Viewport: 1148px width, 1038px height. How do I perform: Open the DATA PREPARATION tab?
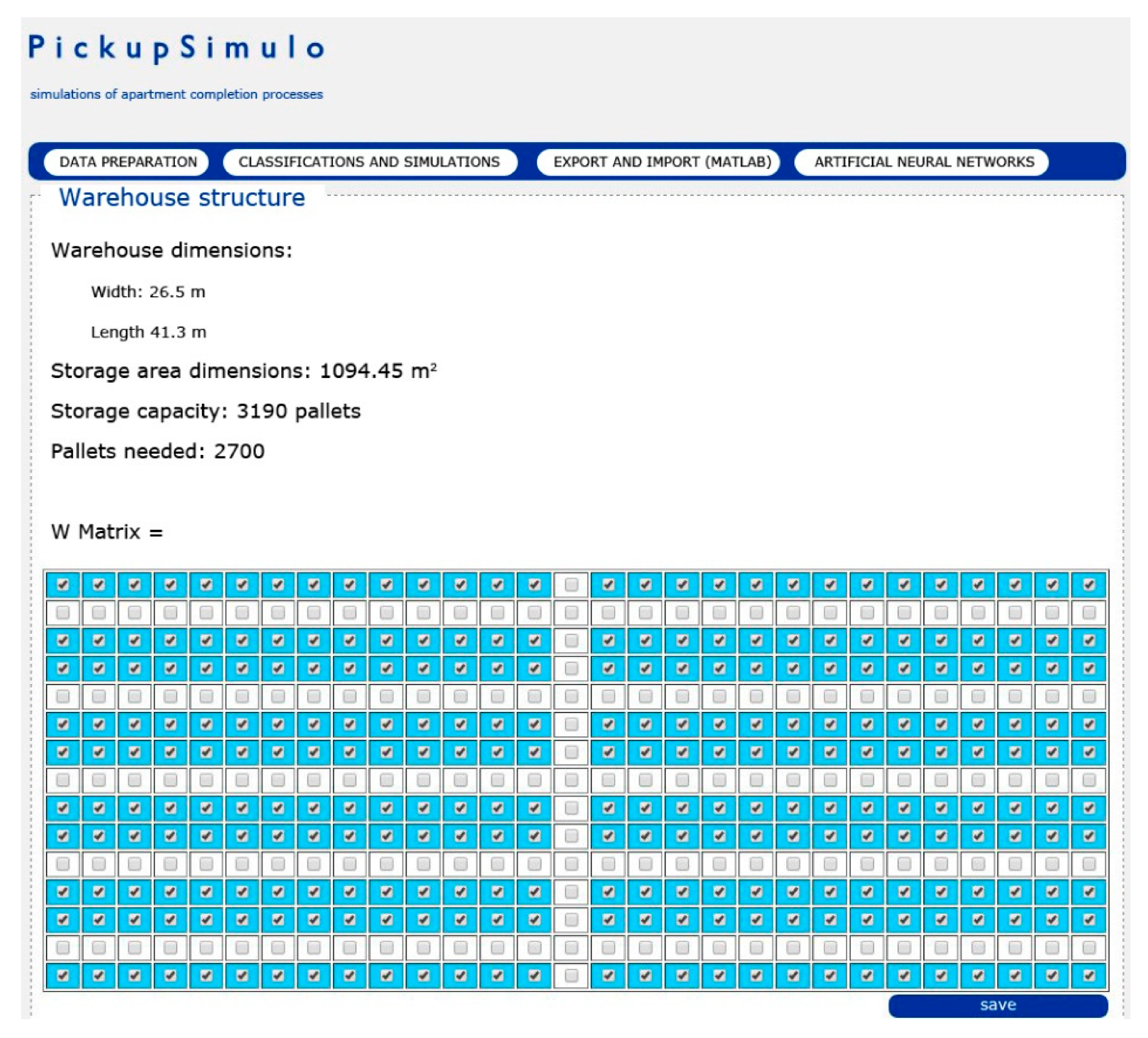tap(128, 162)
